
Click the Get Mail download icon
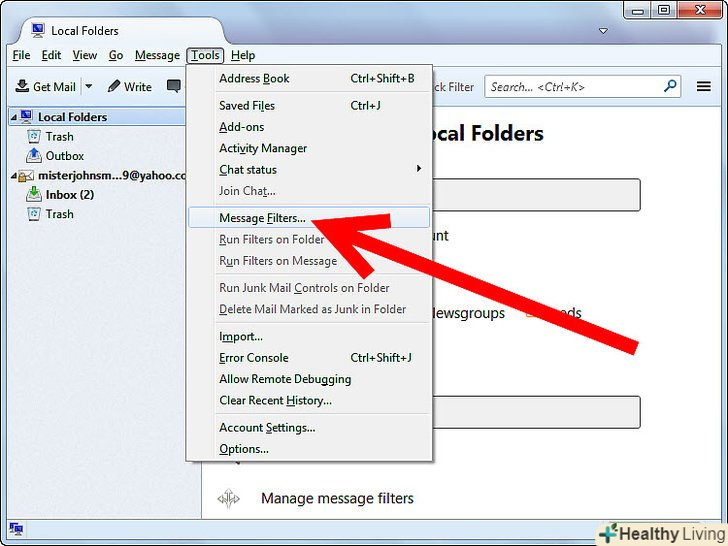[22, 86]
